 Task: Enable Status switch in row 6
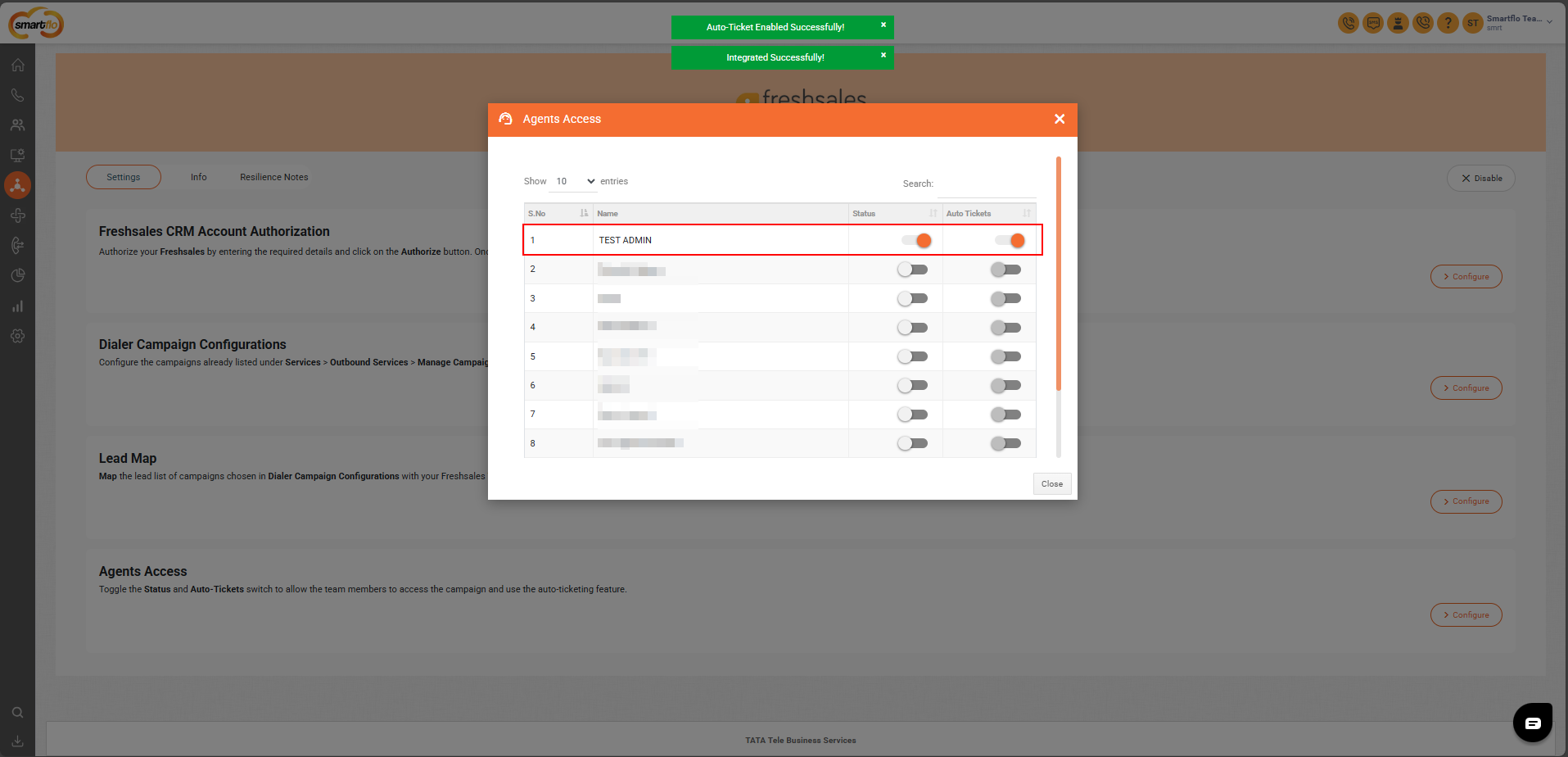pyautogui.click(x=912, y=385)
